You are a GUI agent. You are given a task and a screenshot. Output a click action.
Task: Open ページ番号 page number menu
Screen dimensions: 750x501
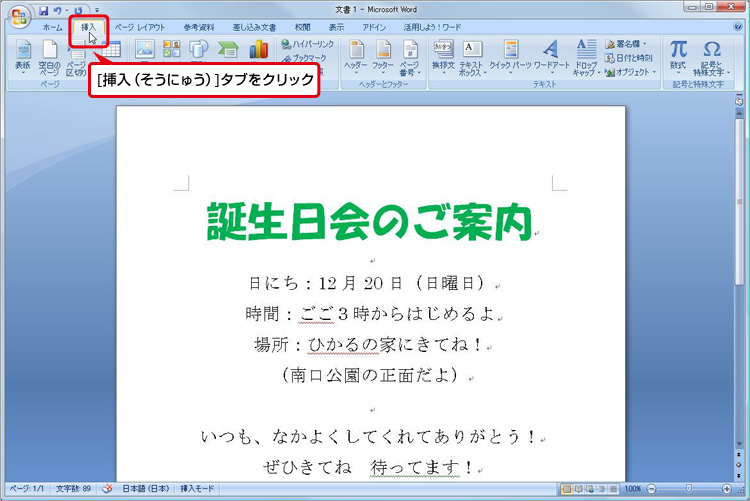410,58
